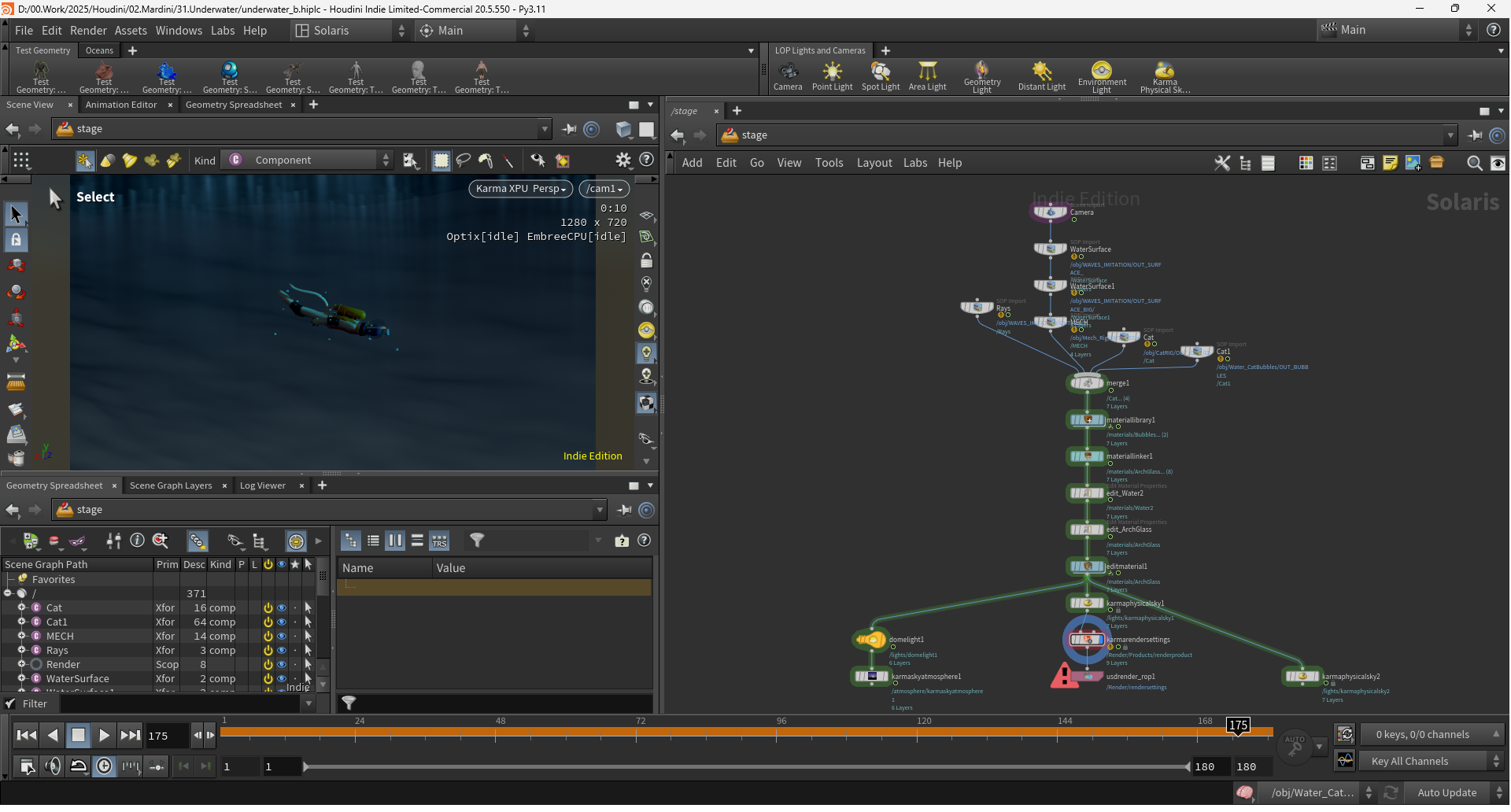
Task: Expand the MECH prim in scene graph
Action: [x=22, y=637]
